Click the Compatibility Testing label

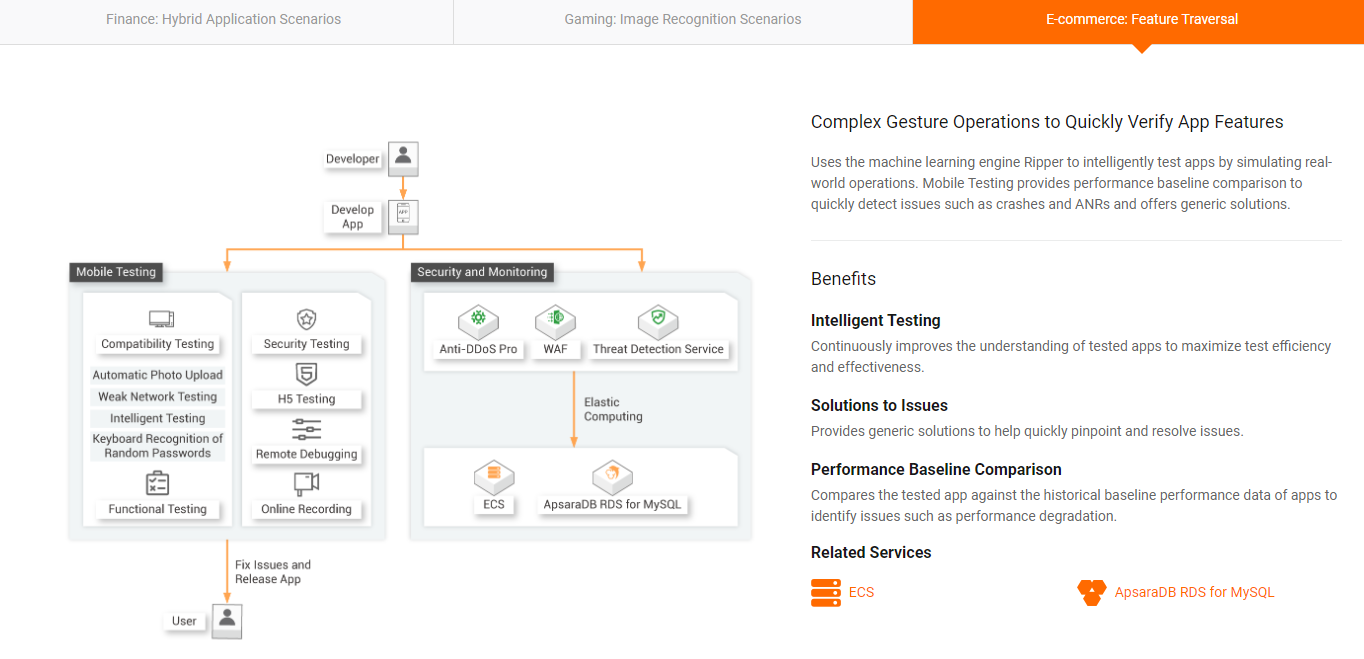click(158, 344)
